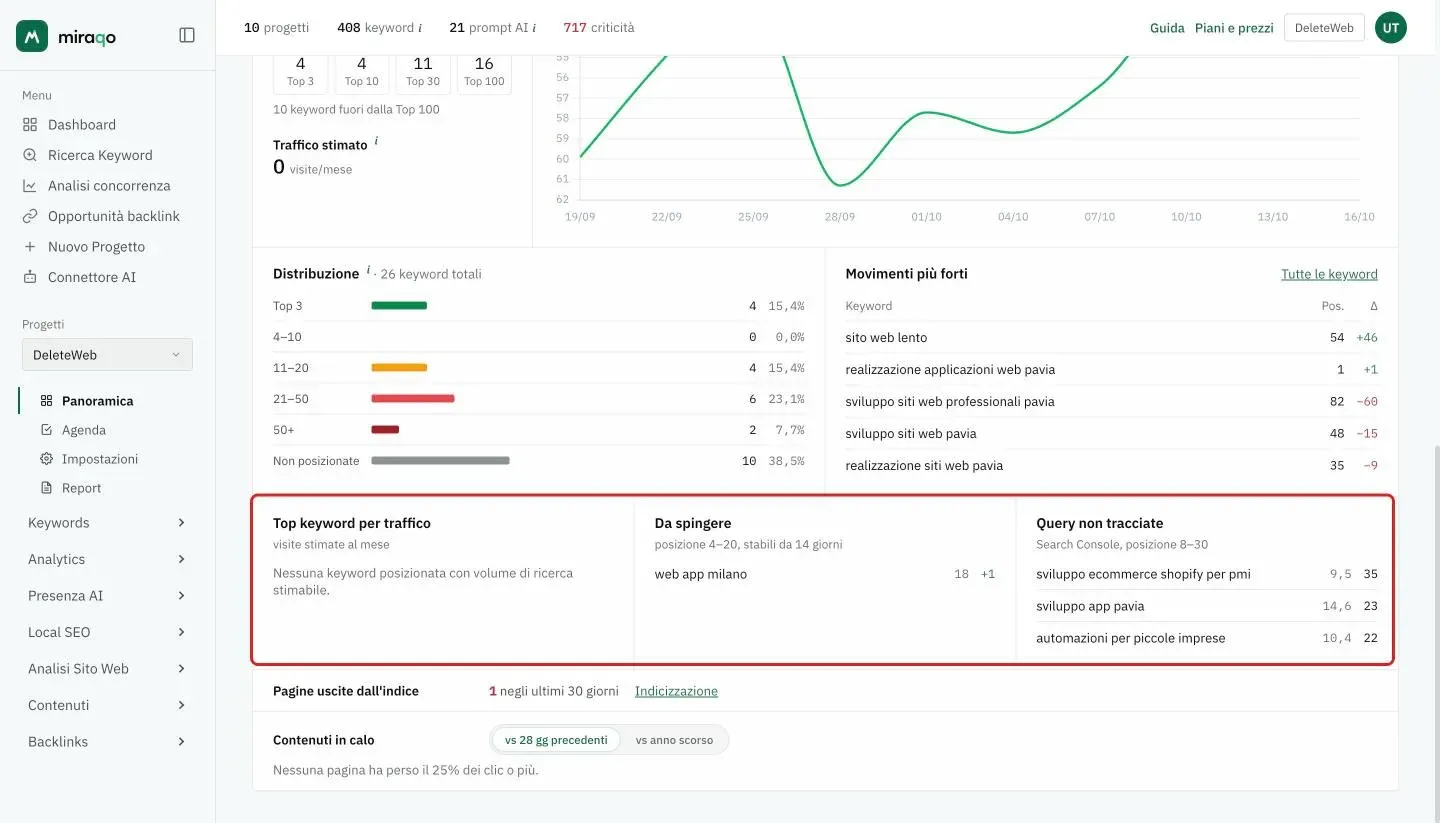Click 'web app milano' in Da spingere
Screen dimensions: 1440x823
pos(701,574)
